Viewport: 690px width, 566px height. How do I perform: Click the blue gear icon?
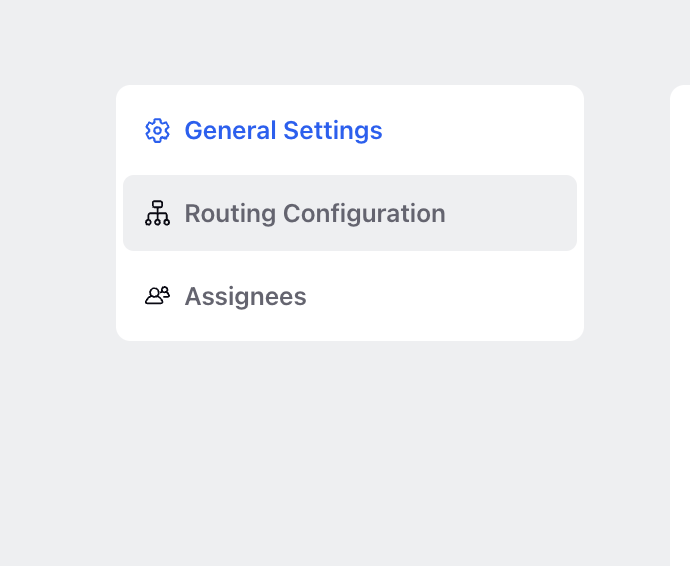(x=157, y=130)
